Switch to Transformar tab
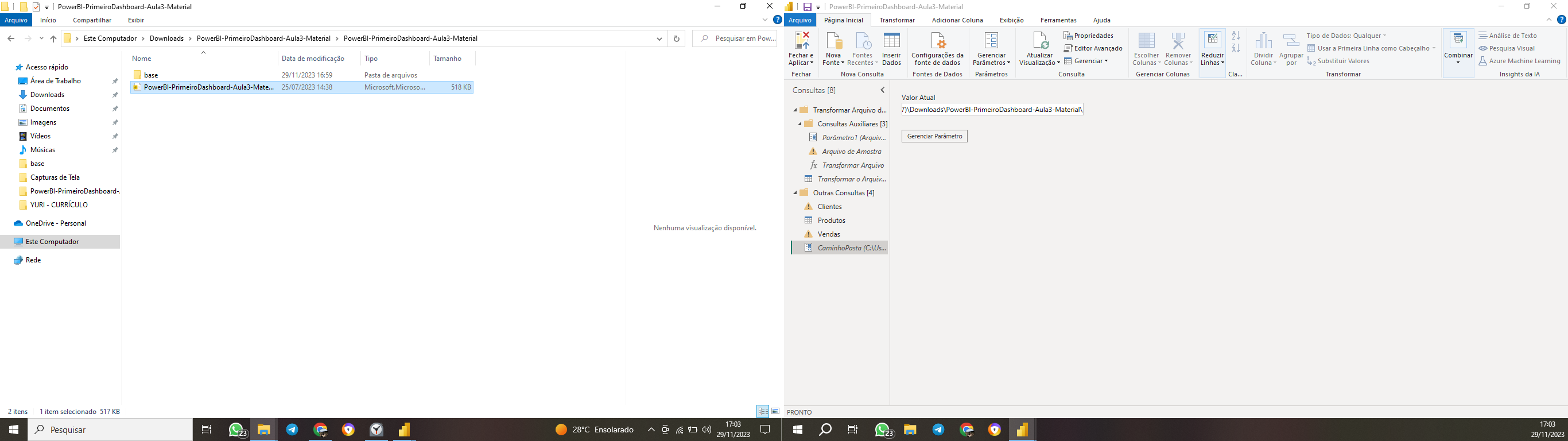 coord(896,20)
